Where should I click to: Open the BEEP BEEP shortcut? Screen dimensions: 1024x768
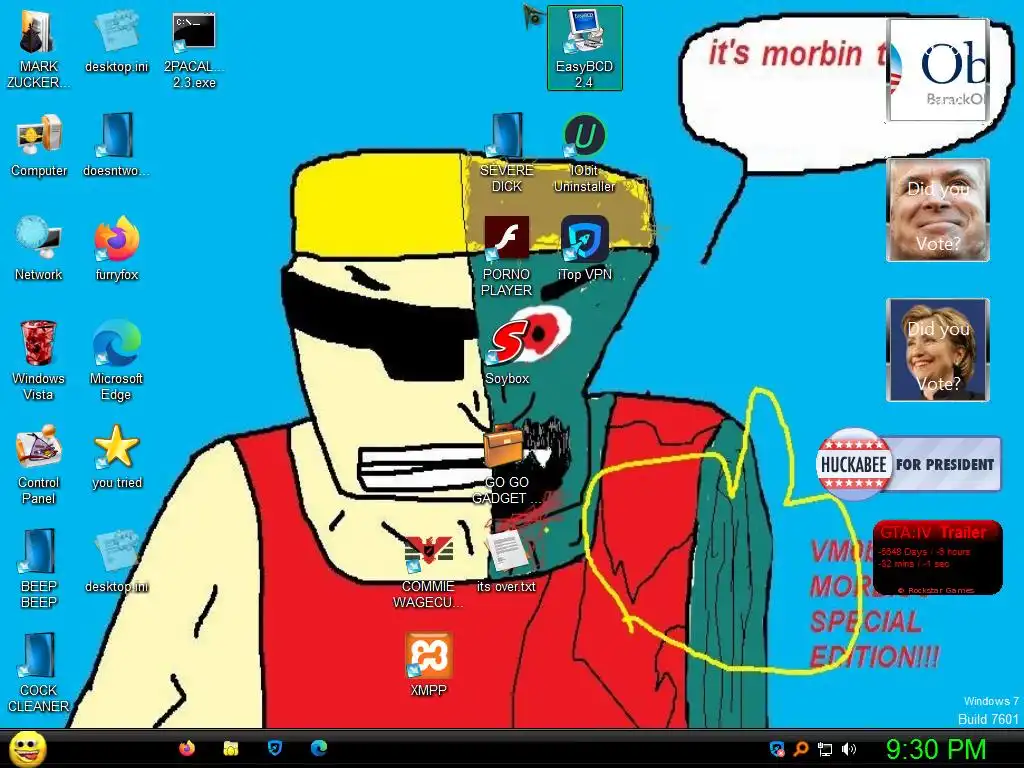[39, 568]
